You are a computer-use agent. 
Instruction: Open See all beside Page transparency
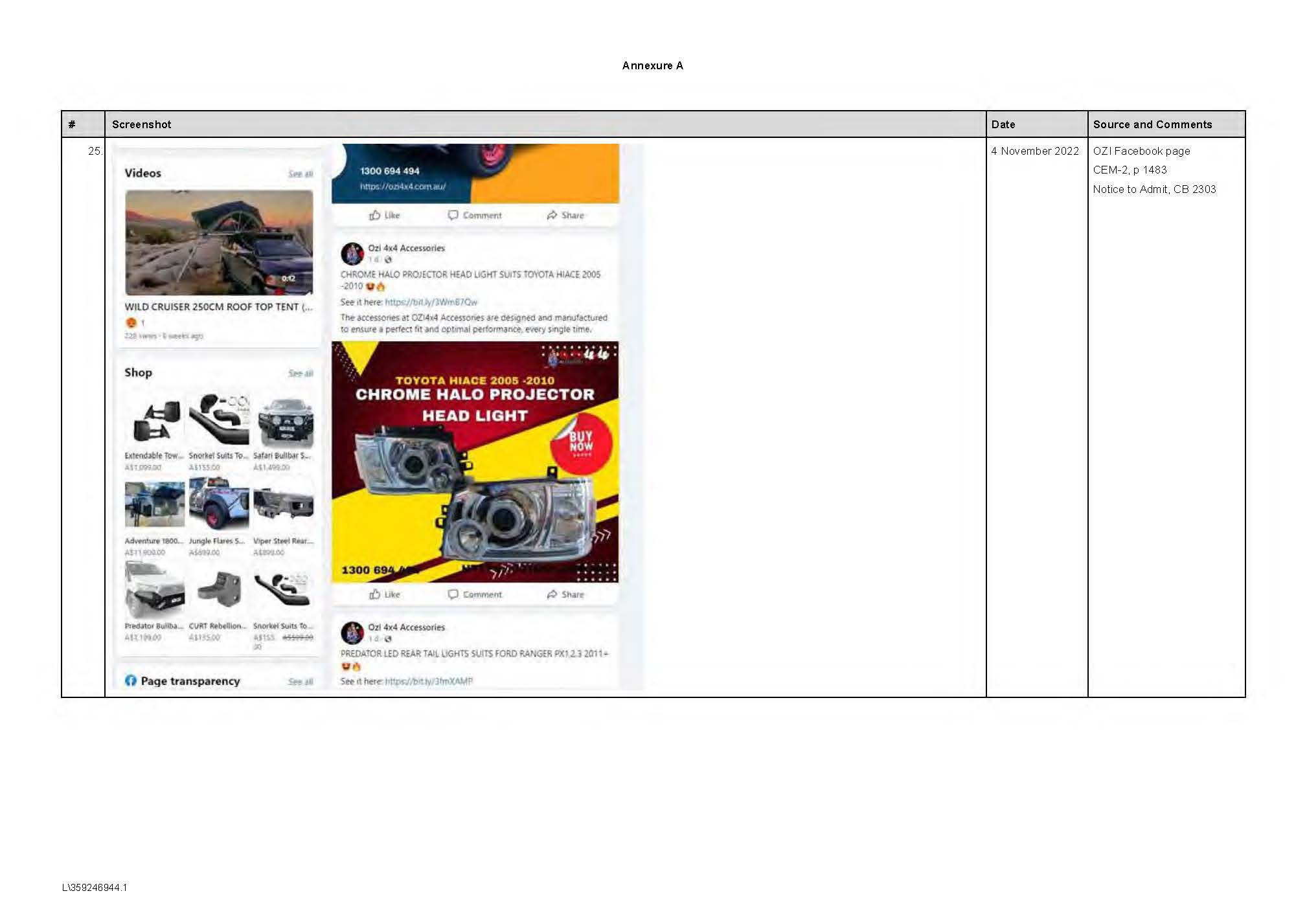(301, 682)
